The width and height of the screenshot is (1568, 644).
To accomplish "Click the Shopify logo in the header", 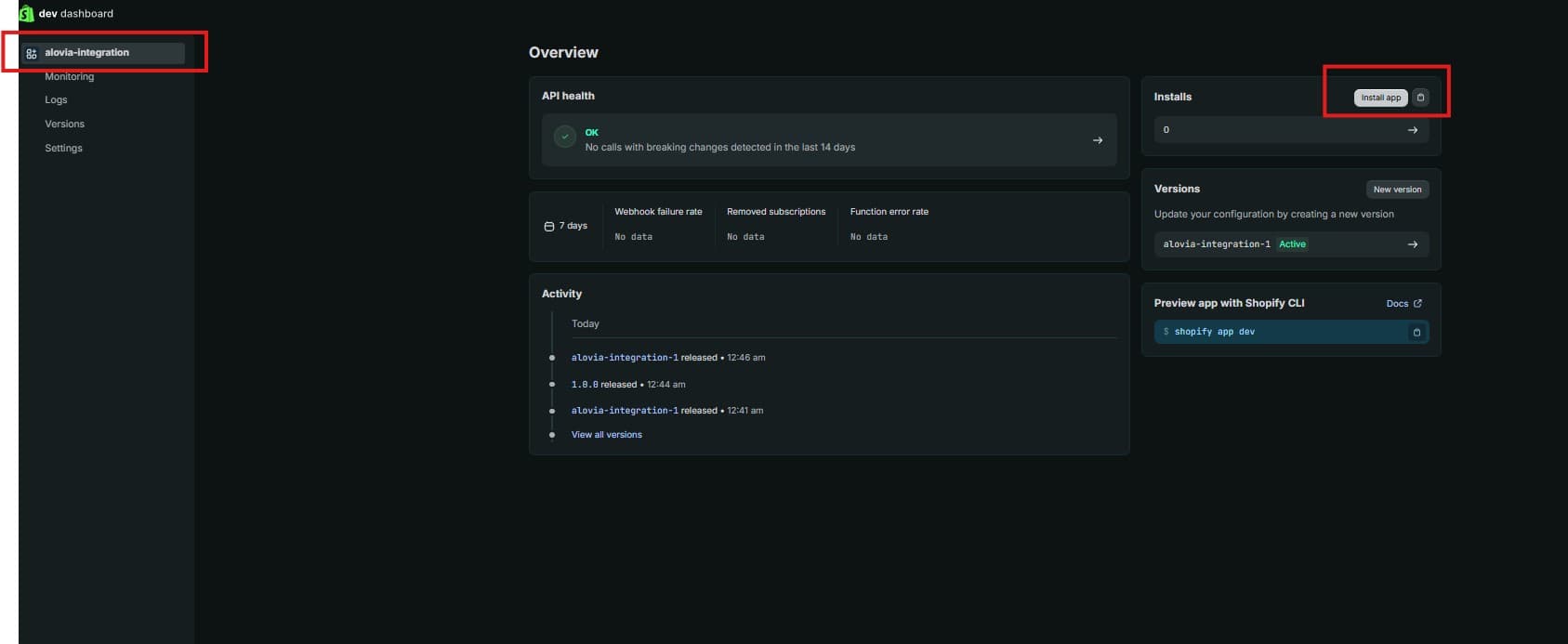I will point(26,13).
